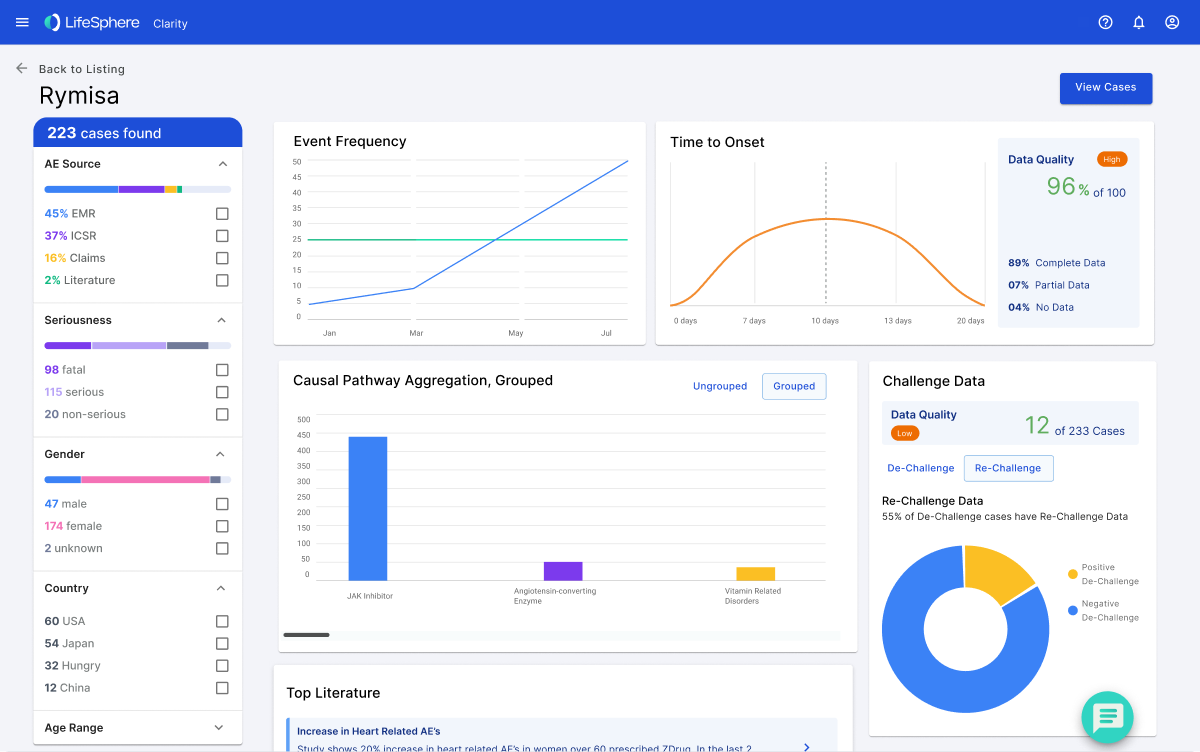Image resolution: width=1200 pixels, height=752 pixels.
Task: Click the View Cases button
Action: point(1106,88)
